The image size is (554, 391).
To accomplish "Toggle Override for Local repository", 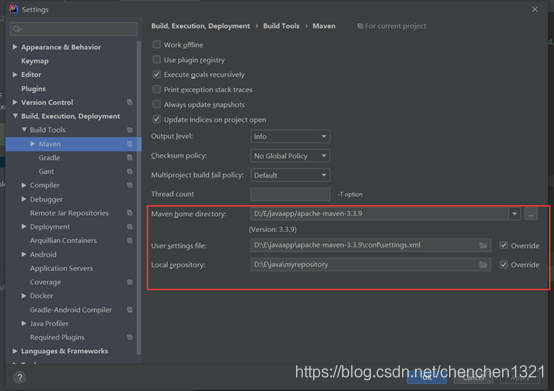I will point(504,265).
